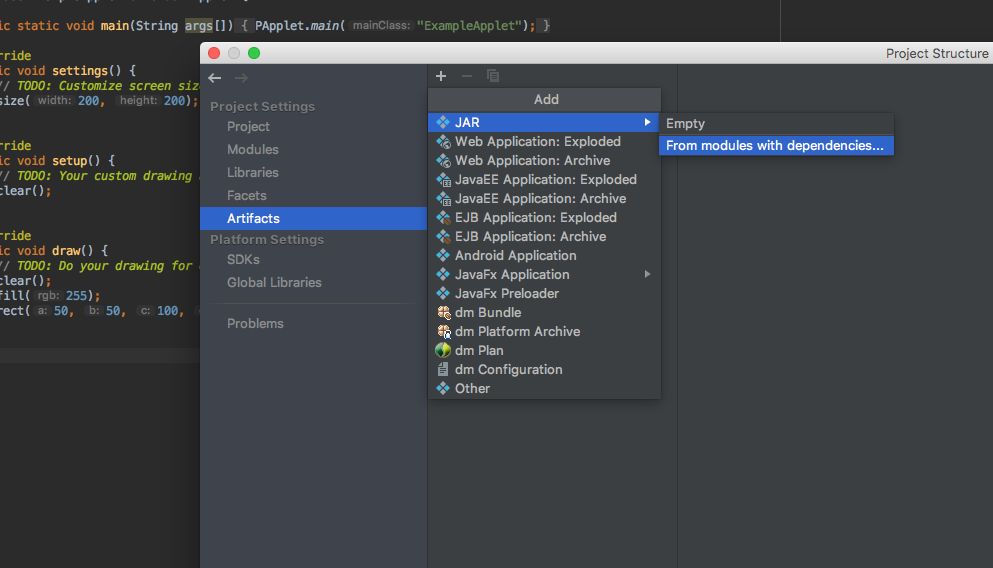Viewport: 993px width, 568px height.
Task: Click the dm Plan globe icon
Action: click(443, 351)
